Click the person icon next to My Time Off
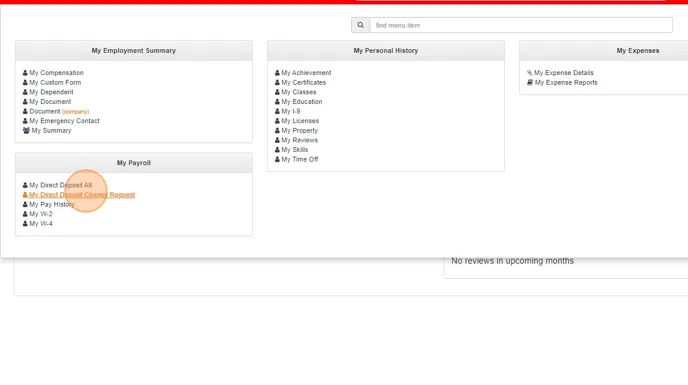Viewport: 688px width, 385px height. pos(277,160)
